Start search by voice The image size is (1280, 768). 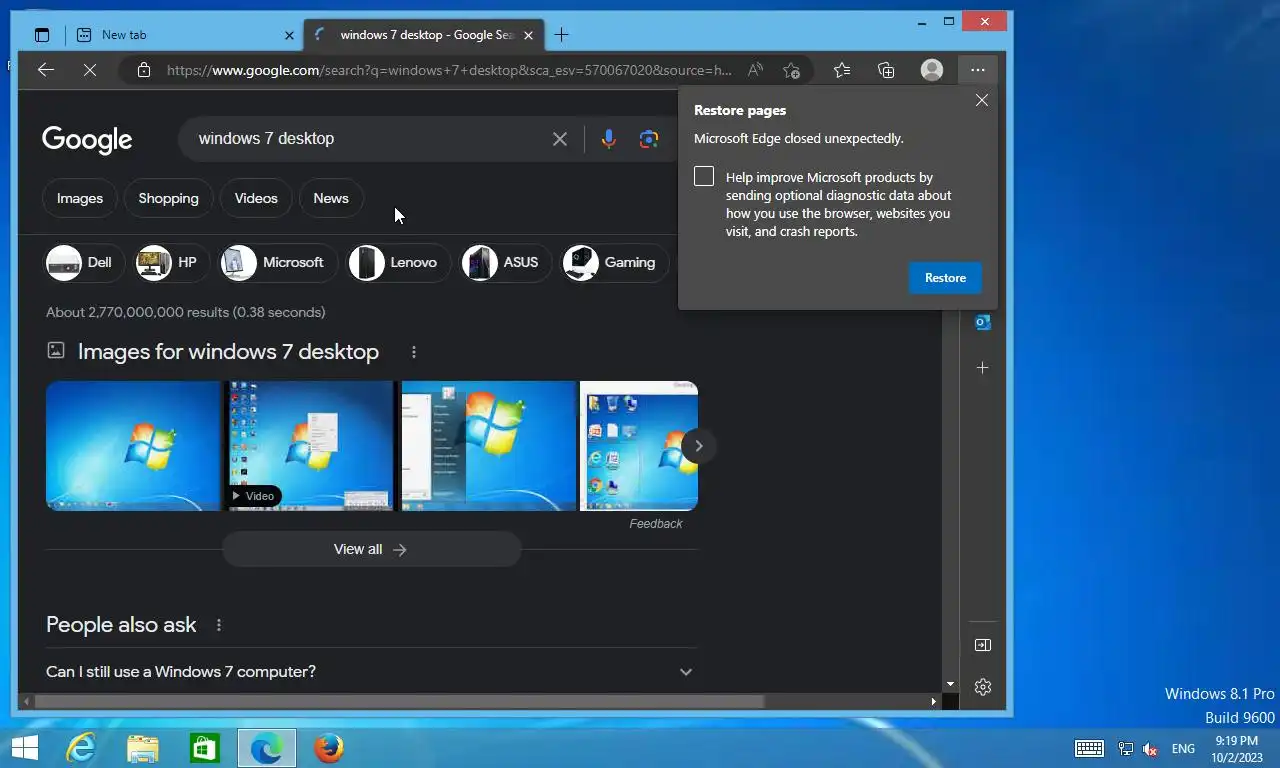[x=608, y=139]
